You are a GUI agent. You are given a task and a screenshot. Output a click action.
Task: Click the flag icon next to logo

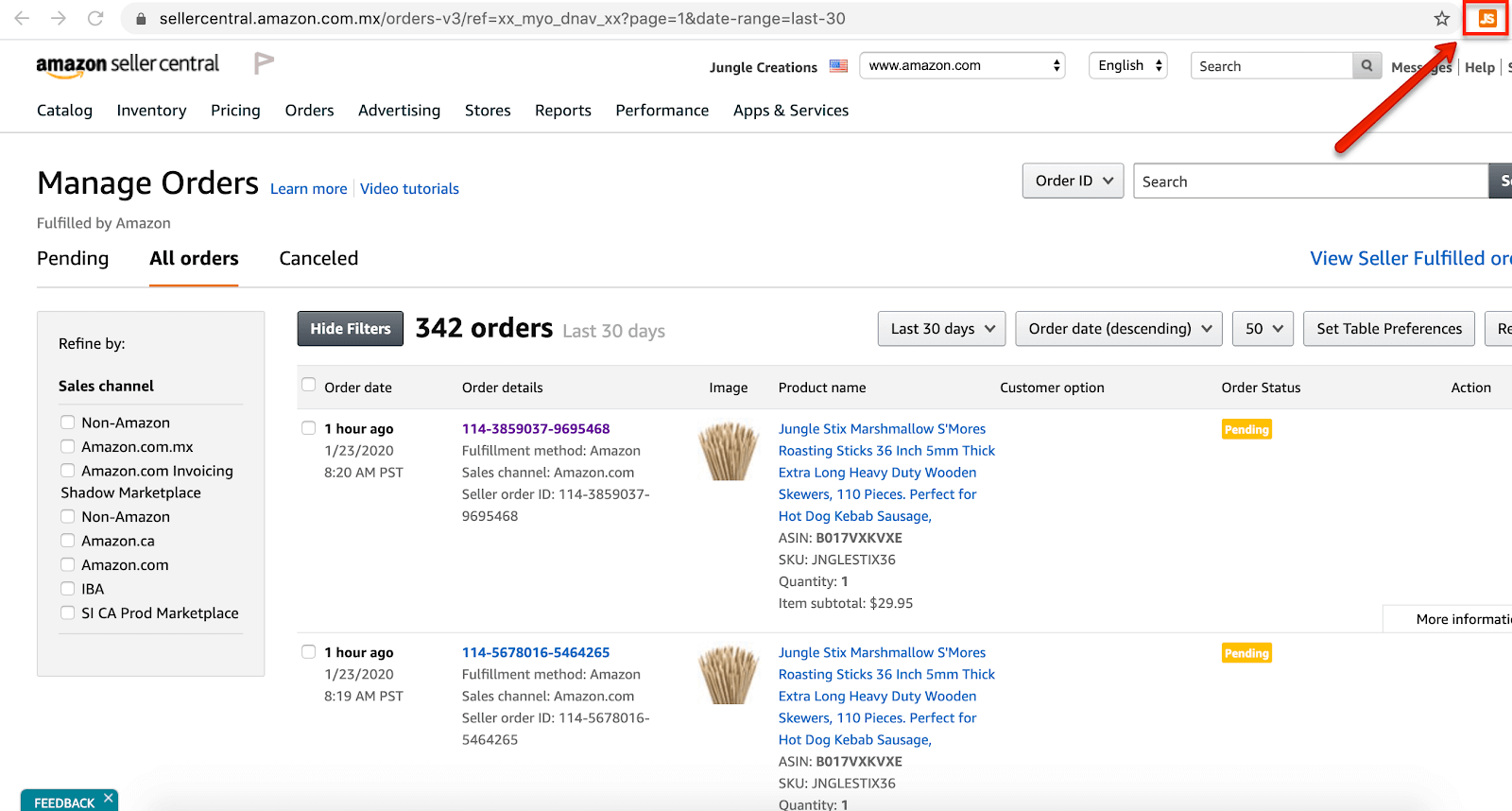(x=264, y=63)
